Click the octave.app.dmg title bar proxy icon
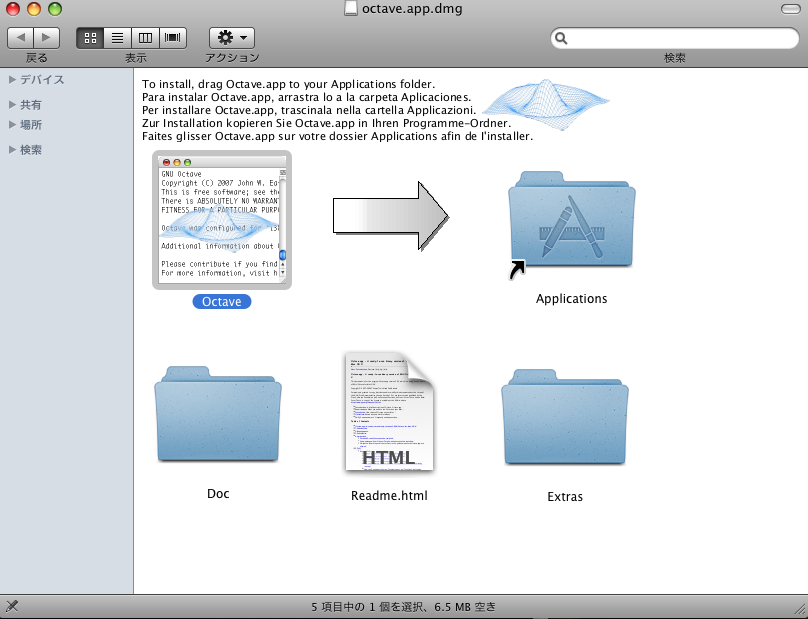This screenshot has height=619, width=808. [351, 8]
